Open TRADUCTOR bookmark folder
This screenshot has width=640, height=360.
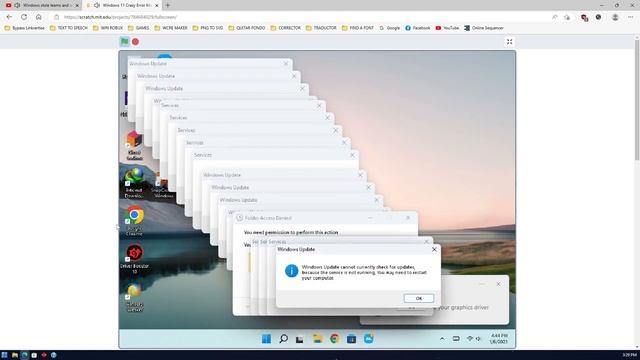pos(321,28)
